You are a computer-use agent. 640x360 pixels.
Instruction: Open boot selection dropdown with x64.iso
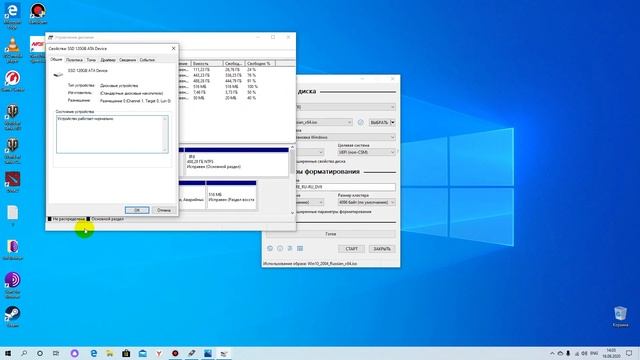(323, 122)
